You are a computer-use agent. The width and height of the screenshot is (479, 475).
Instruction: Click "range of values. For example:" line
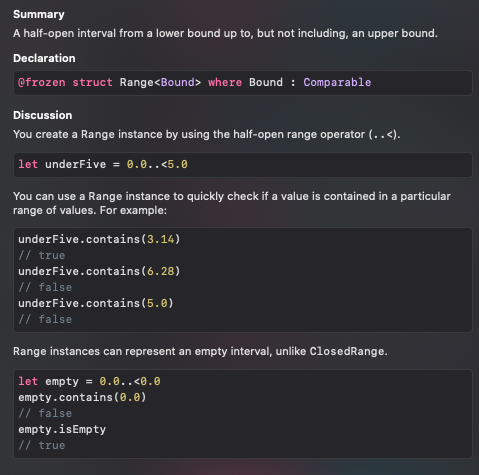click(x=90, y=210)
